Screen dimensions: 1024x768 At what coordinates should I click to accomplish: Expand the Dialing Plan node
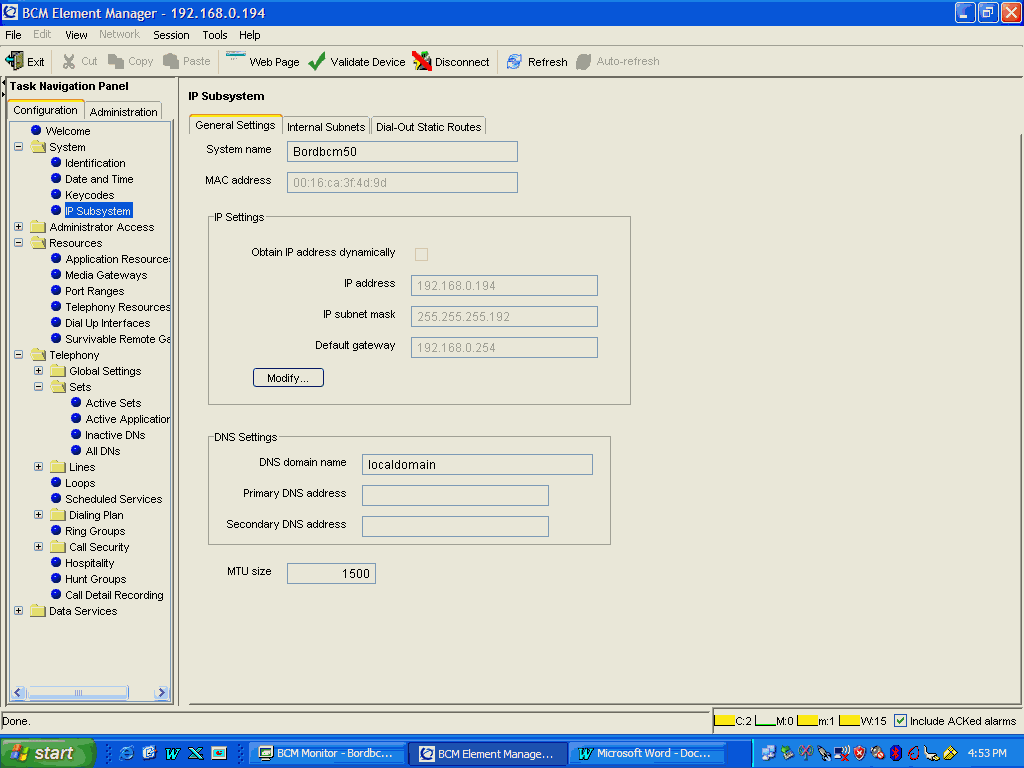(39, 515)
